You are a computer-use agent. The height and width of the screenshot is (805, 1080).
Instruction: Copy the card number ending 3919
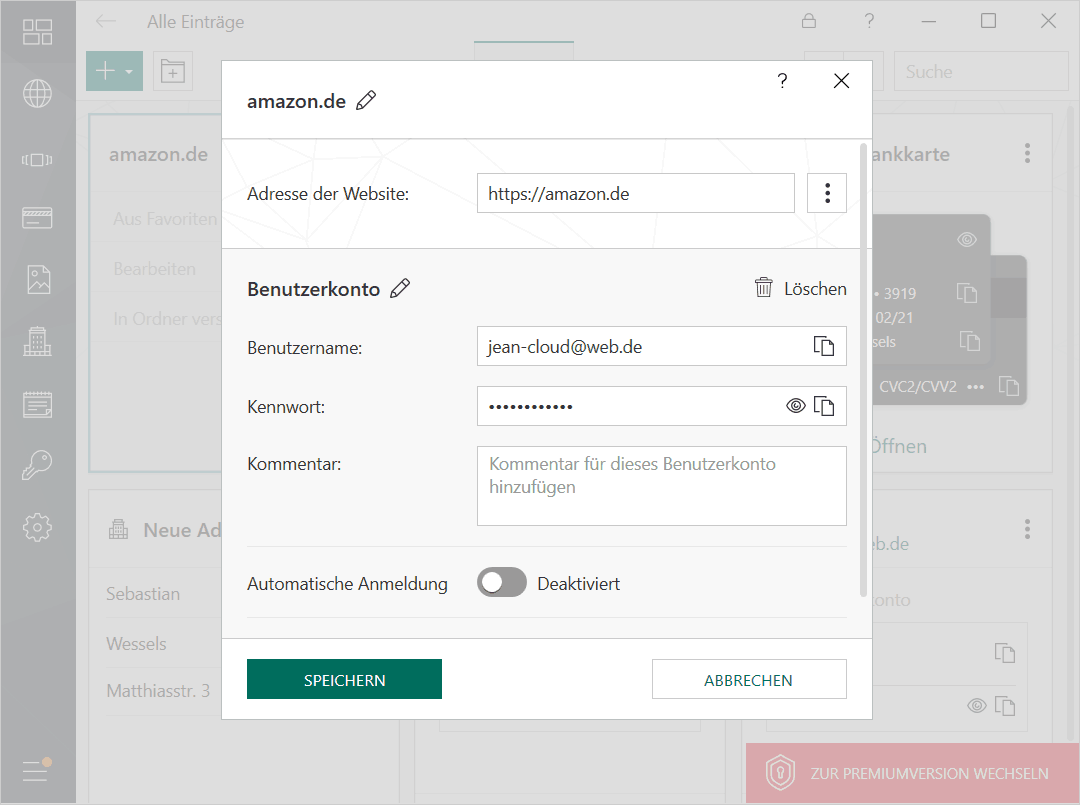tap(967, 293)
